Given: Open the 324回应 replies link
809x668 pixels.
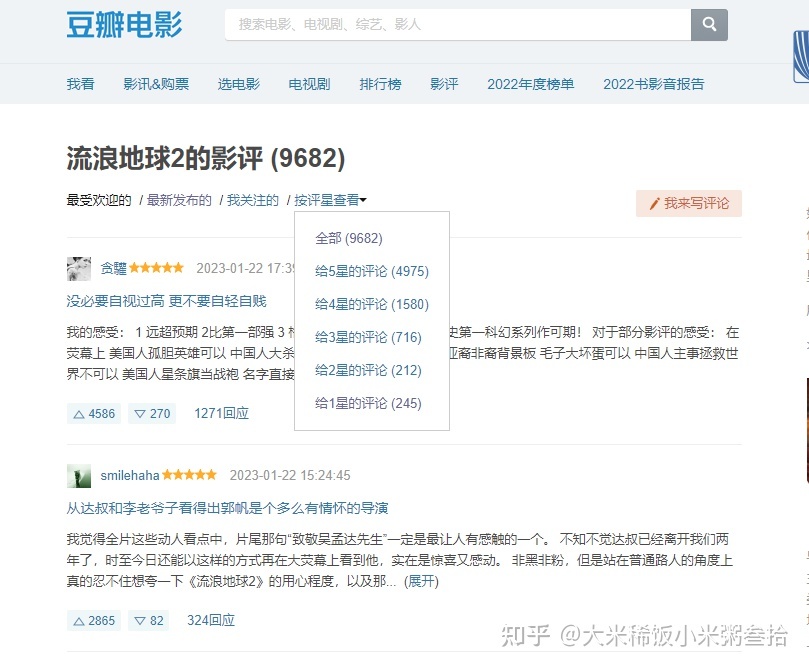Looking at the screenshot, I should click(x=211, y=620).
